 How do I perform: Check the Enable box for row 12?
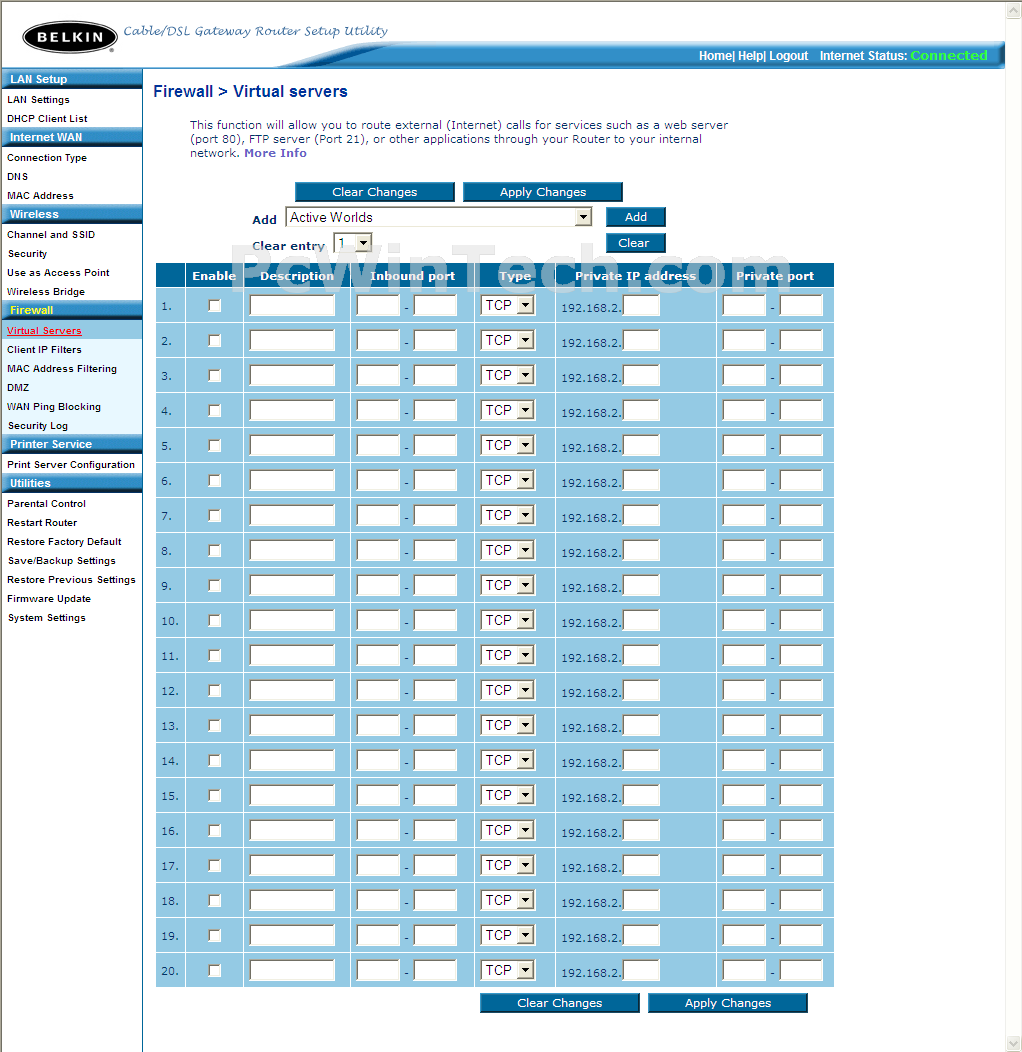coord(215,690)
